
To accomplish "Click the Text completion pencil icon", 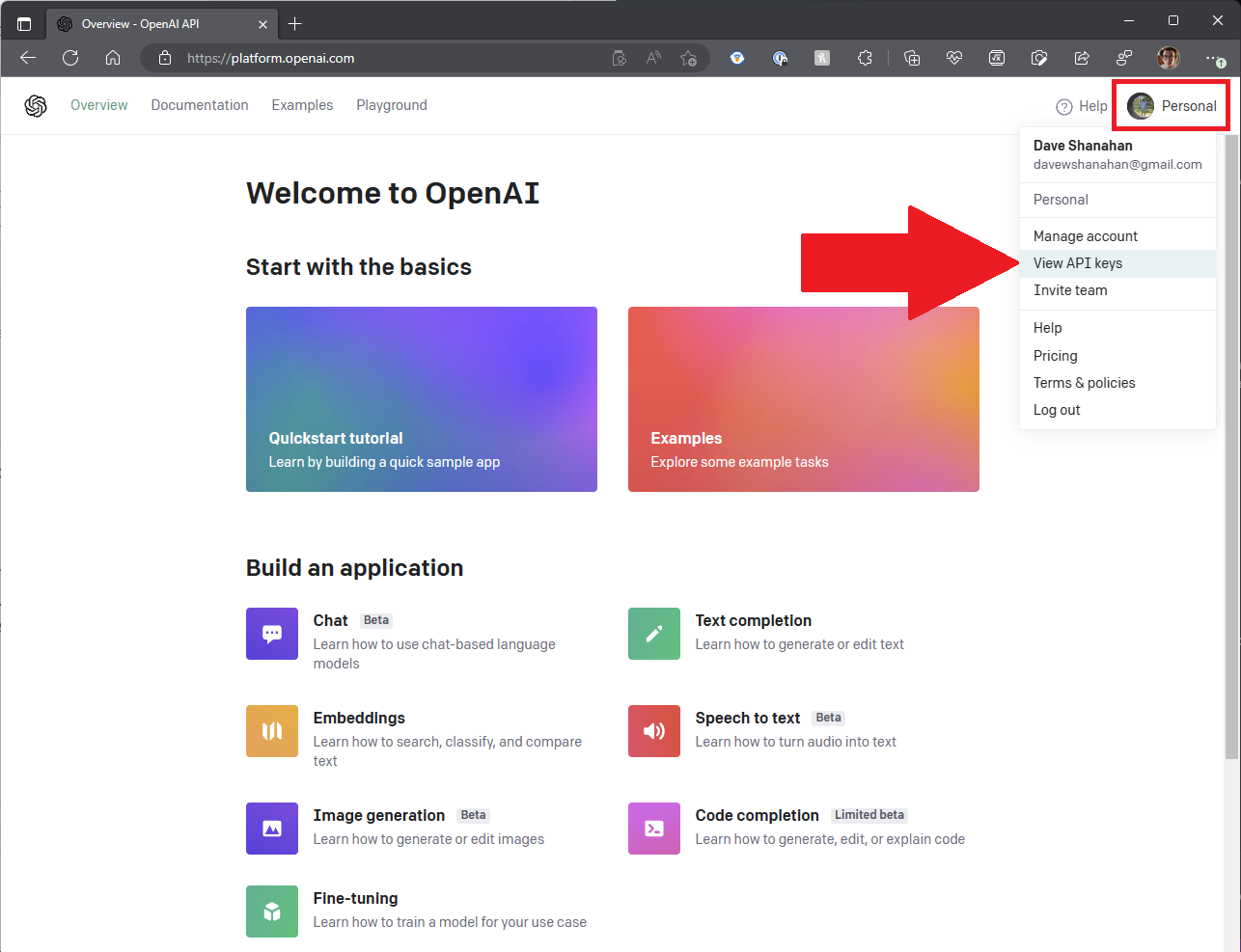I will coord(654,634).
